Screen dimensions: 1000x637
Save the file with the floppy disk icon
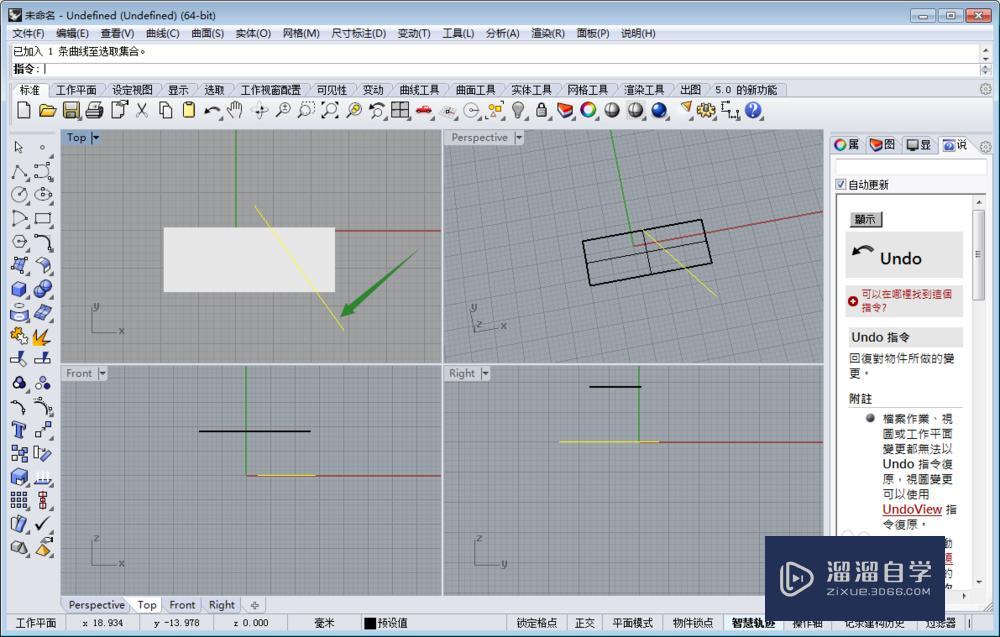pos(71,110)
